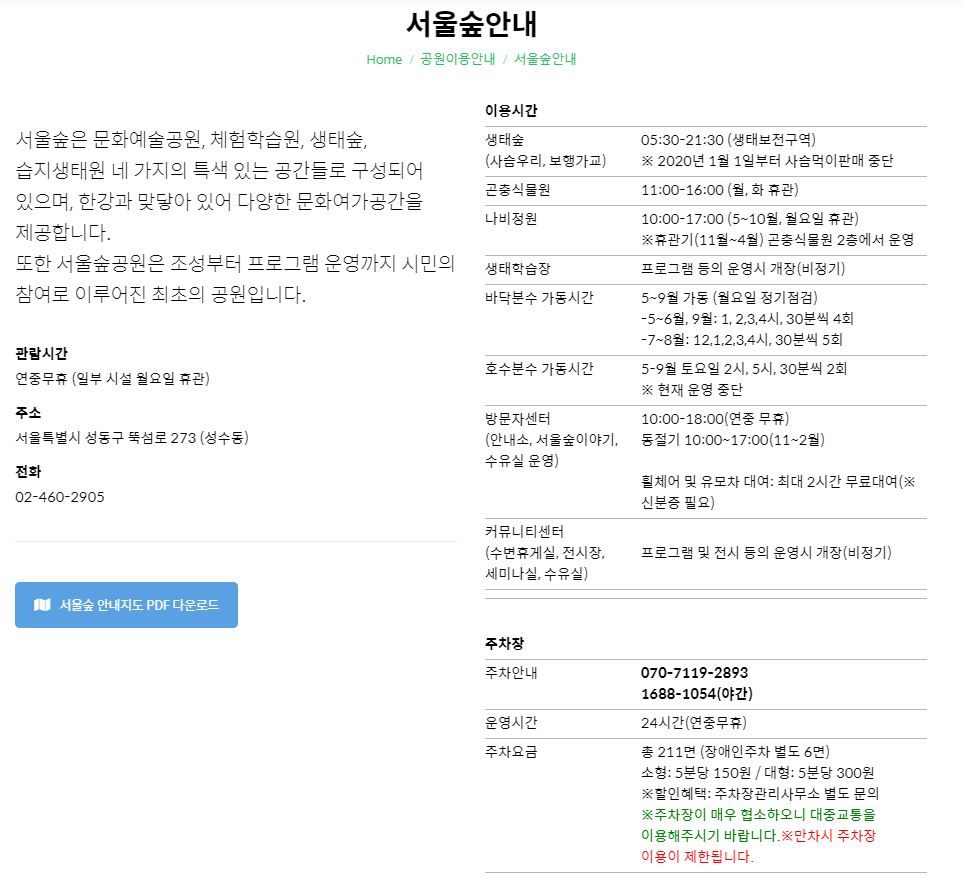
Task: Click the 관람시간 heading
Action: pos(41,353)
